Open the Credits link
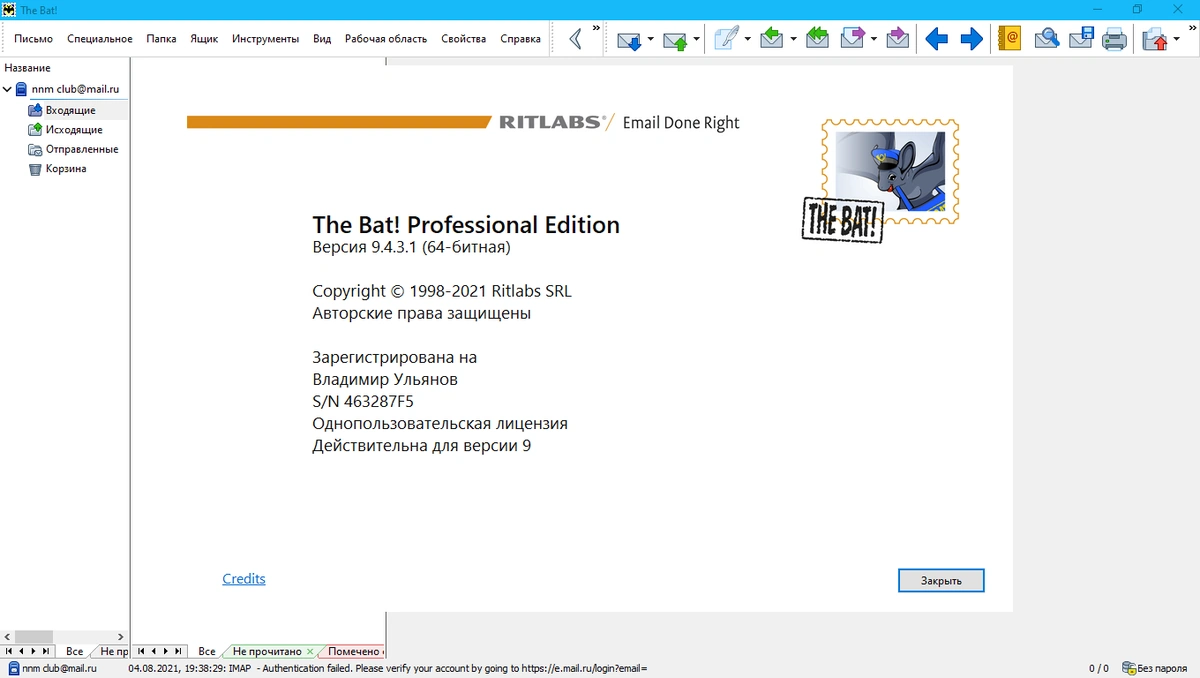Screen dimensions: 1200x678 244,579
